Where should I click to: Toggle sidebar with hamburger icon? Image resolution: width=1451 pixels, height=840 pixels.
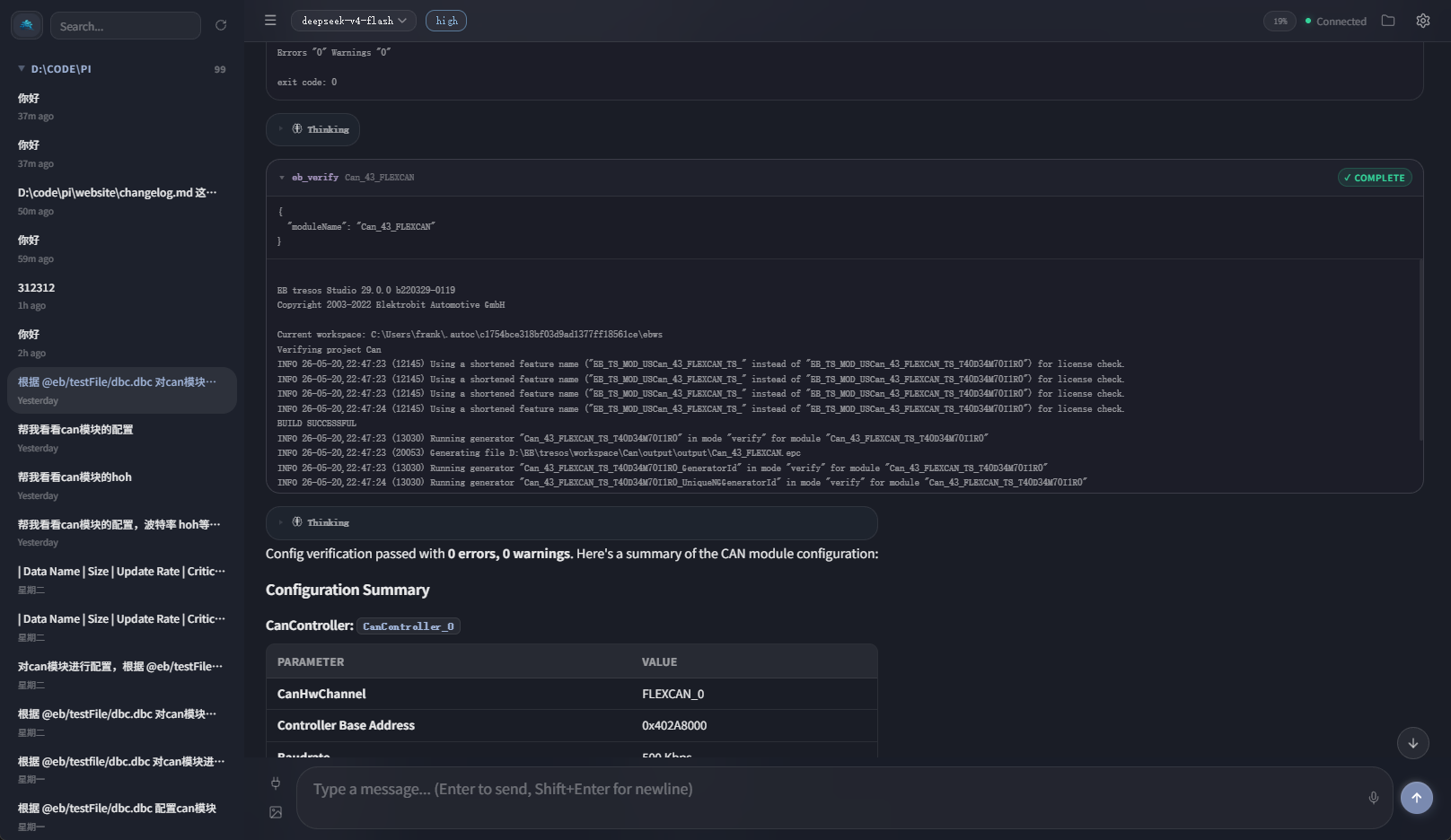(270, 20)
